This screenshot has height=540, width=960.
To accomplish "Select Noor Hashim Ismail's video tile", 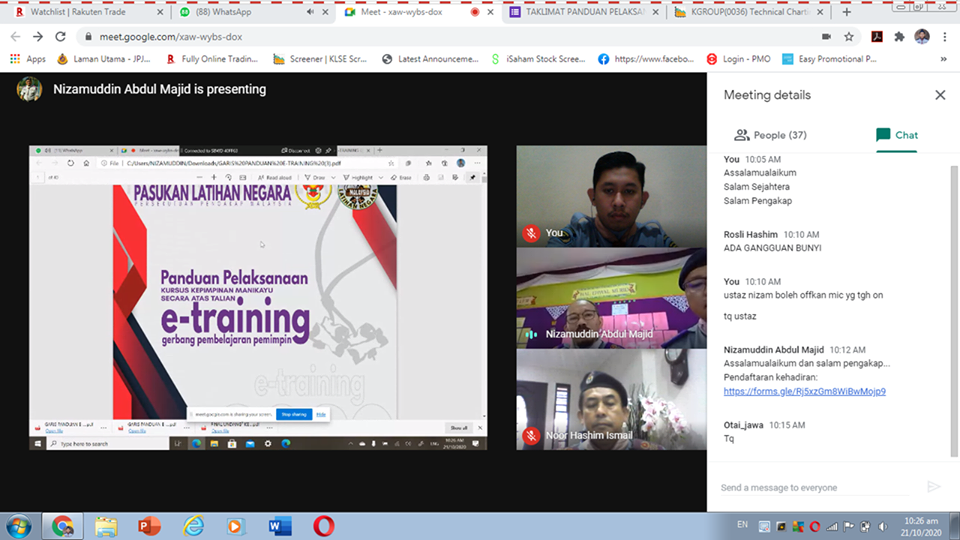I will point(611,400).
